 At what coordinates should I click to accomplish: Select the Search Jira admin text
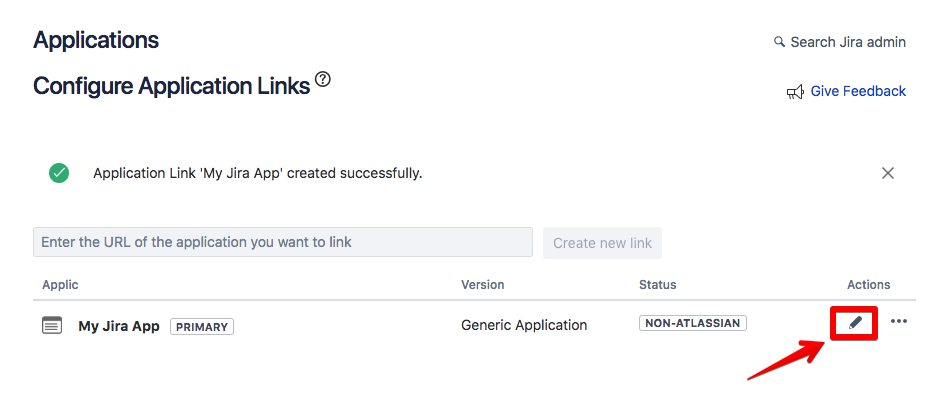848,42
